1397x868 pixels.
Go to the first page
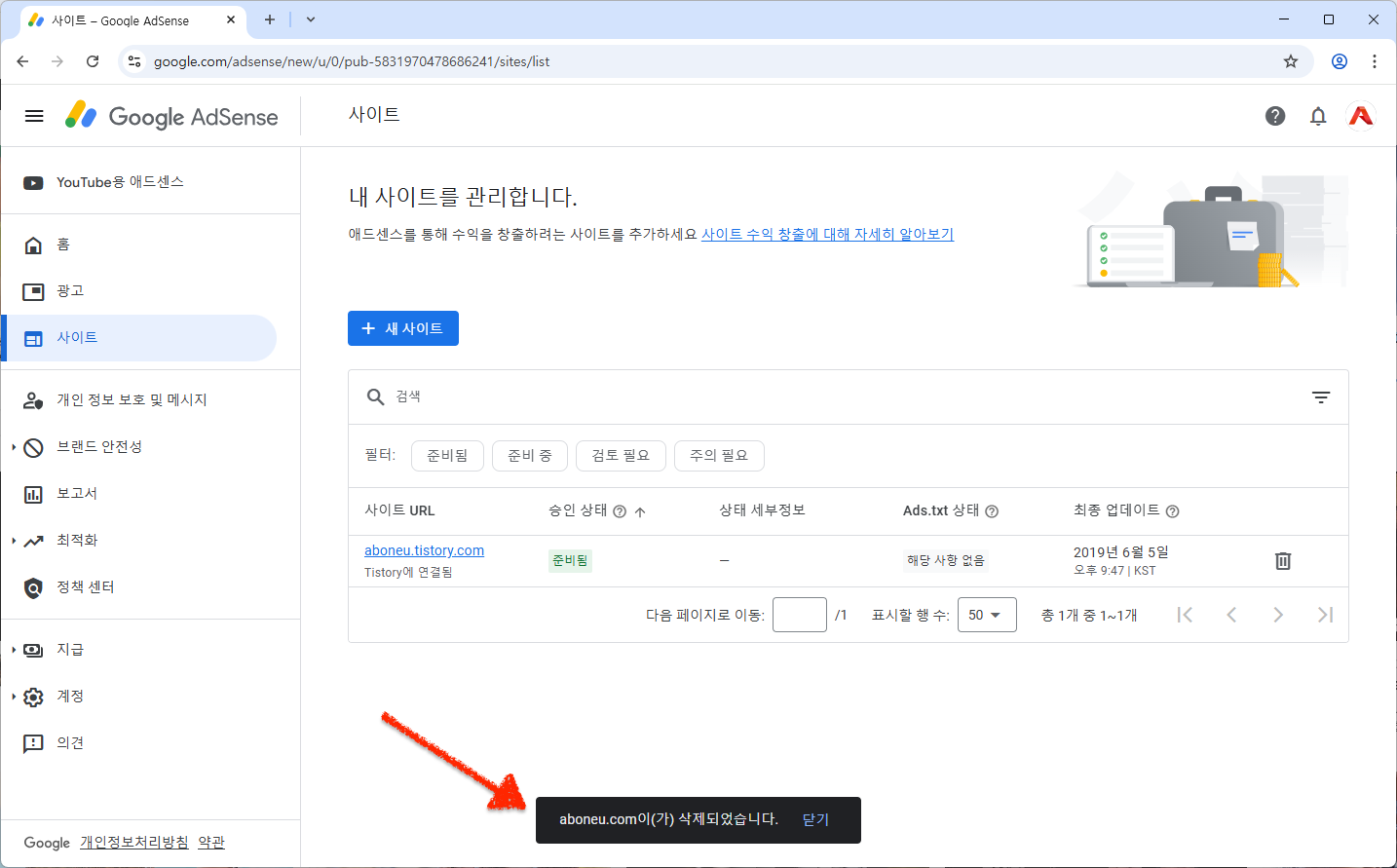(x=1185, y=615)
